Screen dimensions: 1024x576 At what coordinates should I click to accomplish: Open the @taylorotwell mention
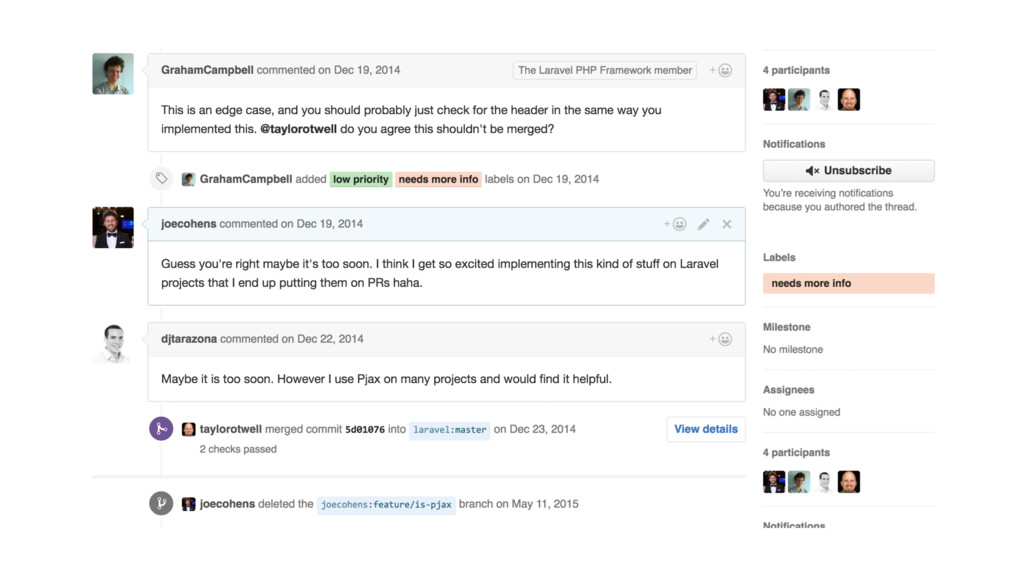(298, 129)
